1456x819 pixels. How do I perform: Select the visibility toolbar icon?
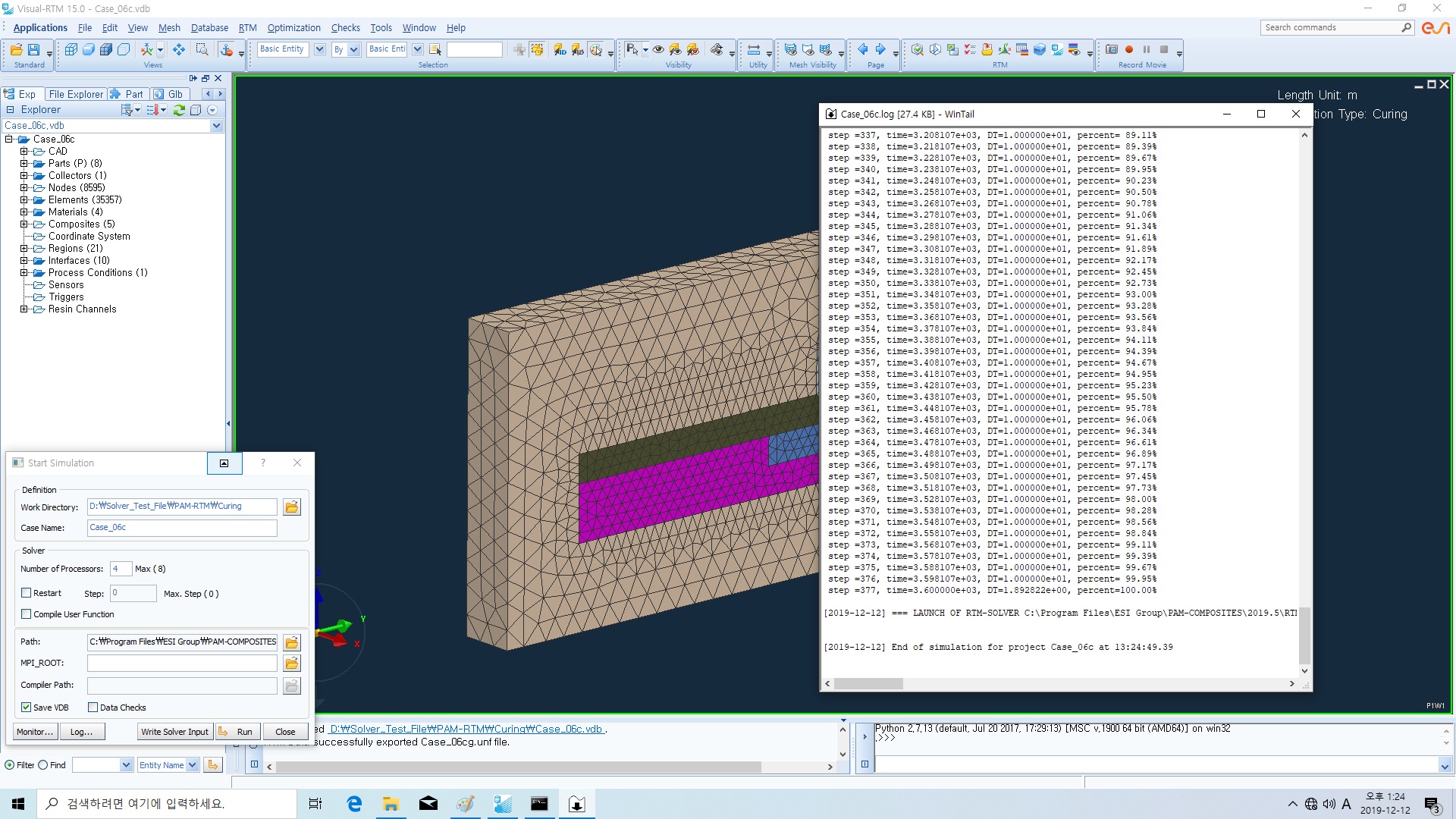tap(658, 49)
